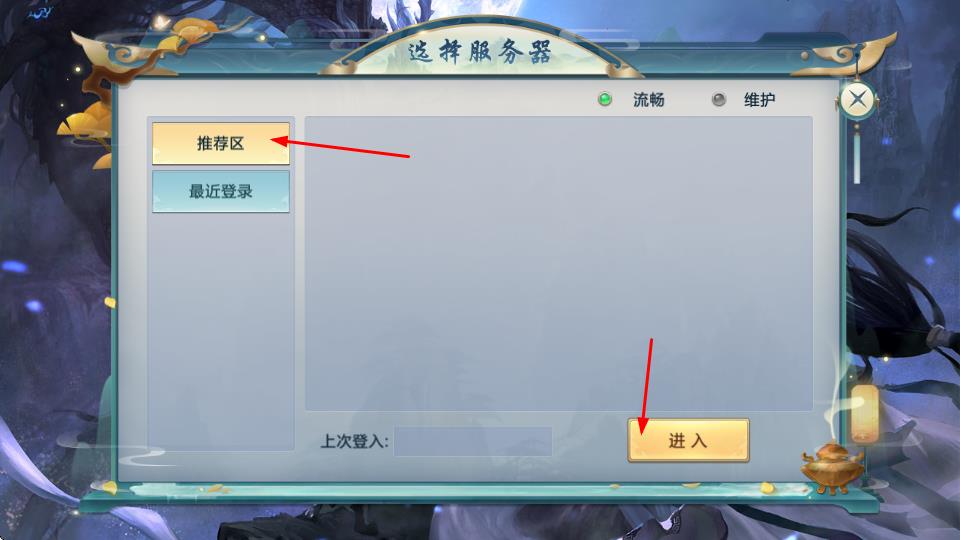Click the gold cloud ornament at top-right corner
960x540 pixels.
click(x=845, y=54)
